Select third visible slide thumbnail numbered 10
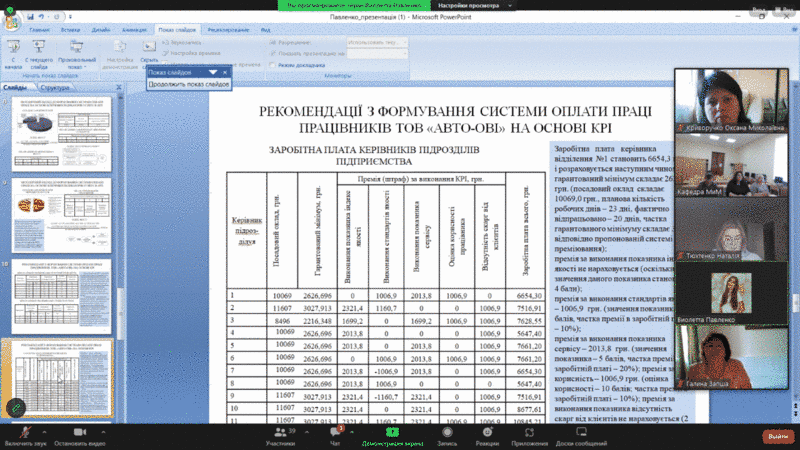Viewport: 800px width, 450px height. 62,297
